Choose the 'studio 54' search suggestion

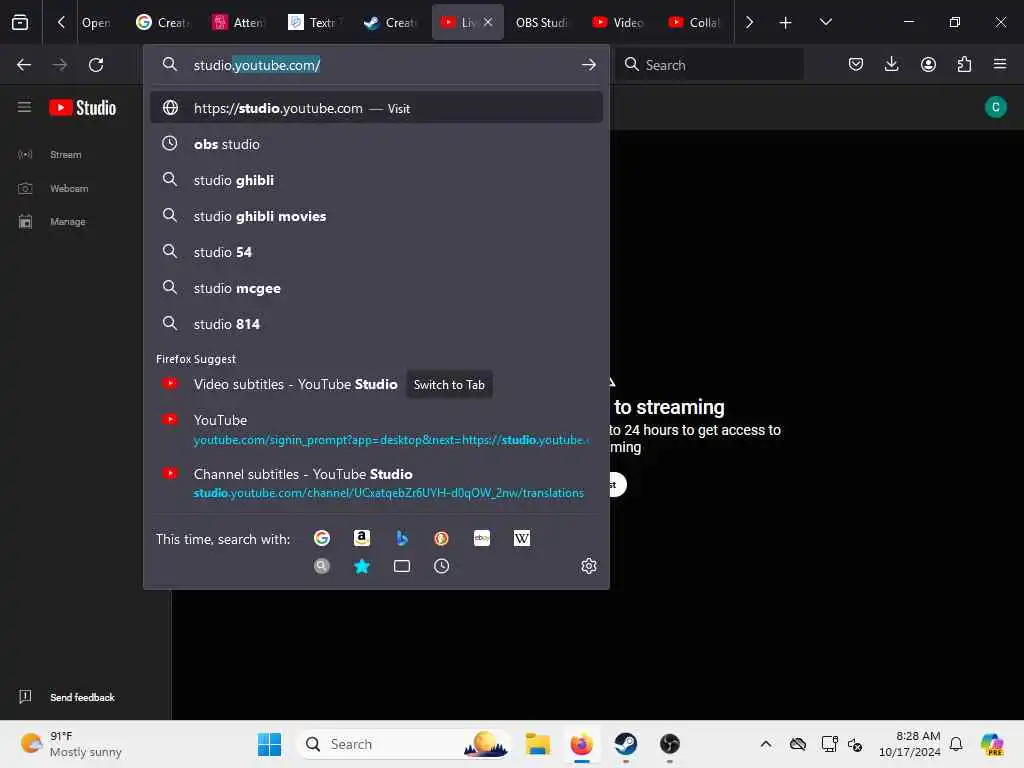coord(376,252)
